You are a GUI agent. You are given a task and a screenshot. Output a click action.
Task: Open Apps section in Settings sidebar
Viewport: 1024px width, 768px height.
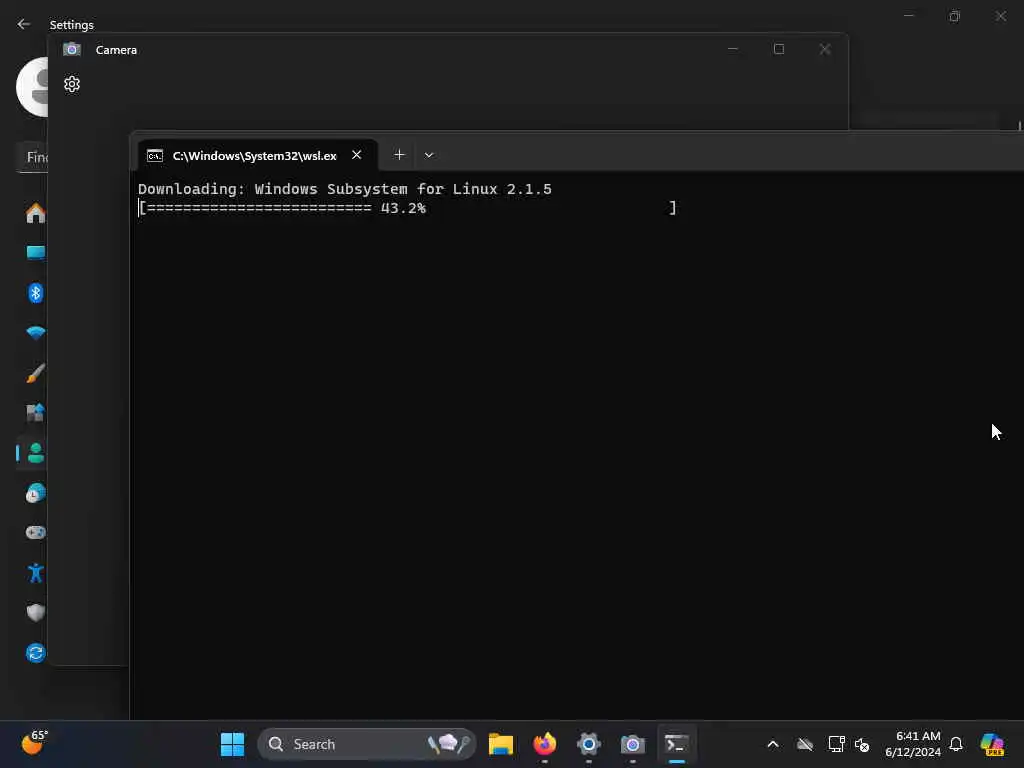click(35, 413)
